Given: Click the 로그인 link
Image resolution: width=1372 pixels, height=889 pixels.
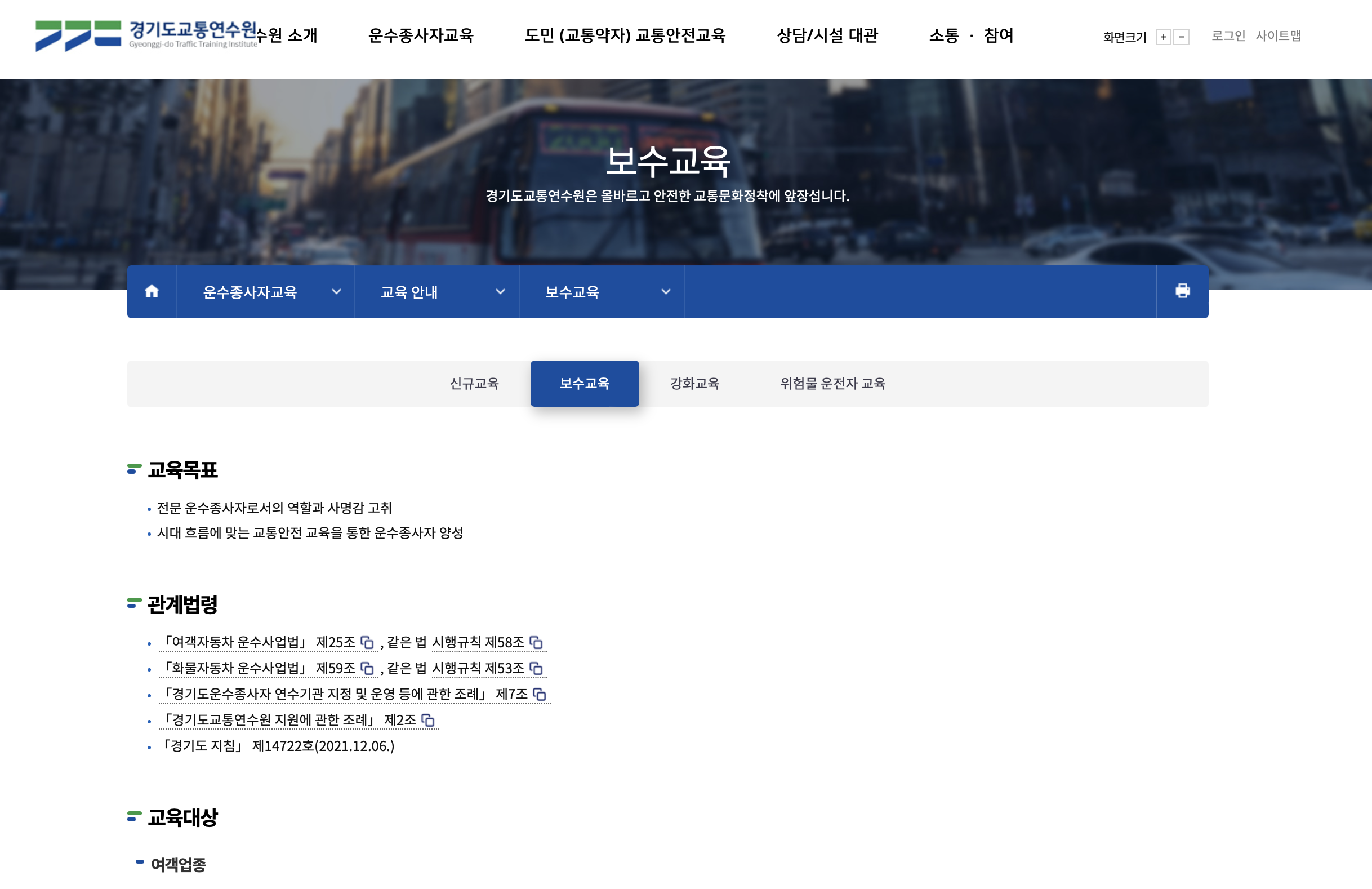Looking at the screenshot, I should click(x=1228, y=35).
